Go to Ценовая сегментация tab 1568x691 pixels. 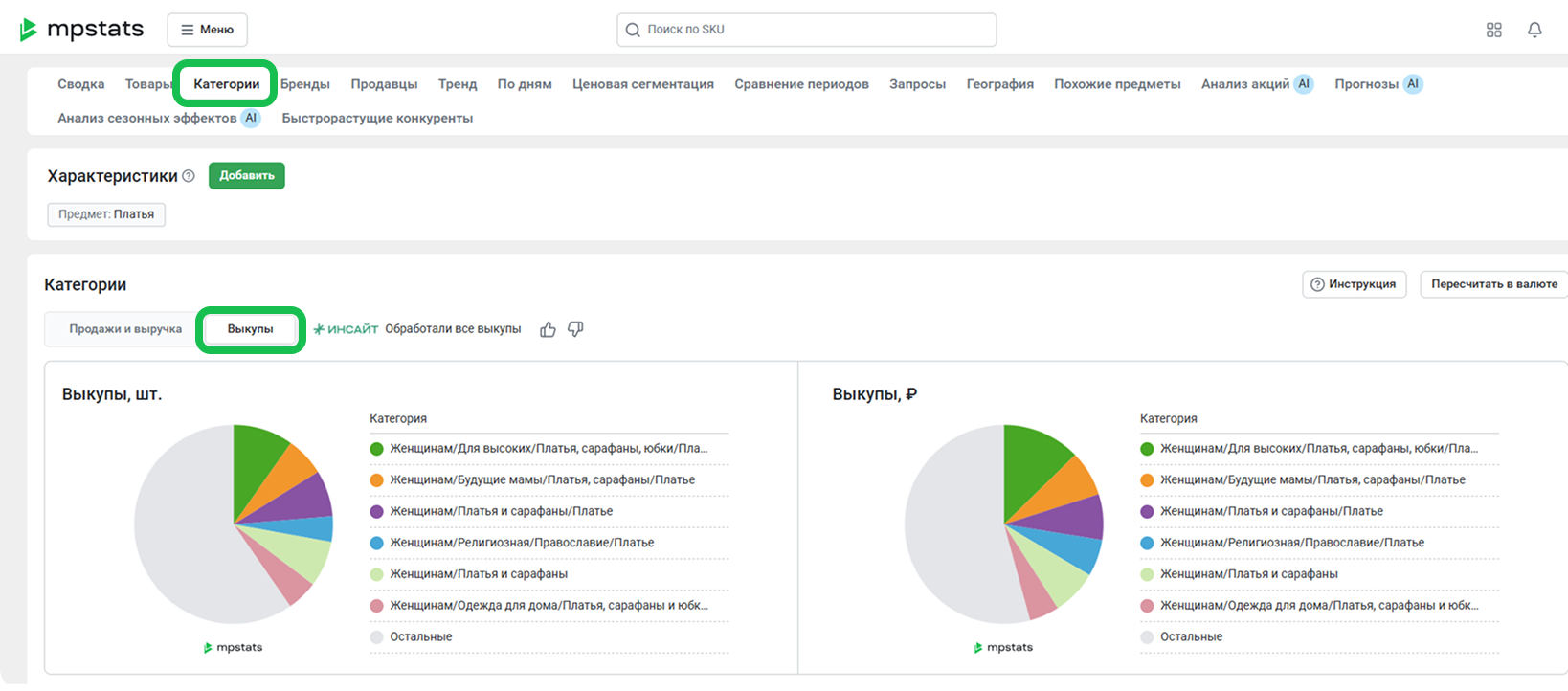coord(642,84)
